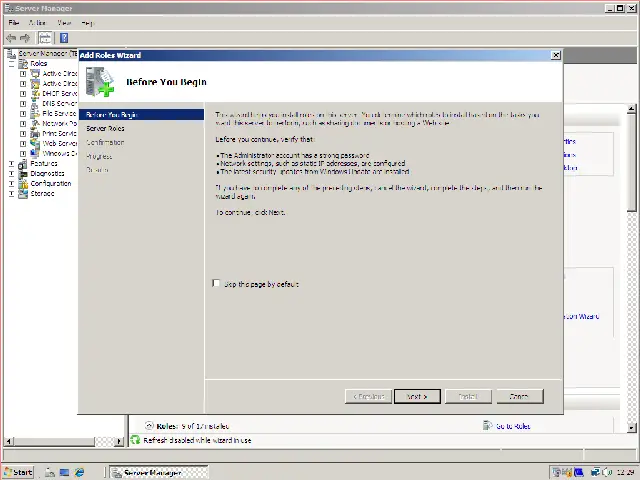640x480 pixels.
Task: Click the main pane scroll down arrow
Action: coord(631,428)
